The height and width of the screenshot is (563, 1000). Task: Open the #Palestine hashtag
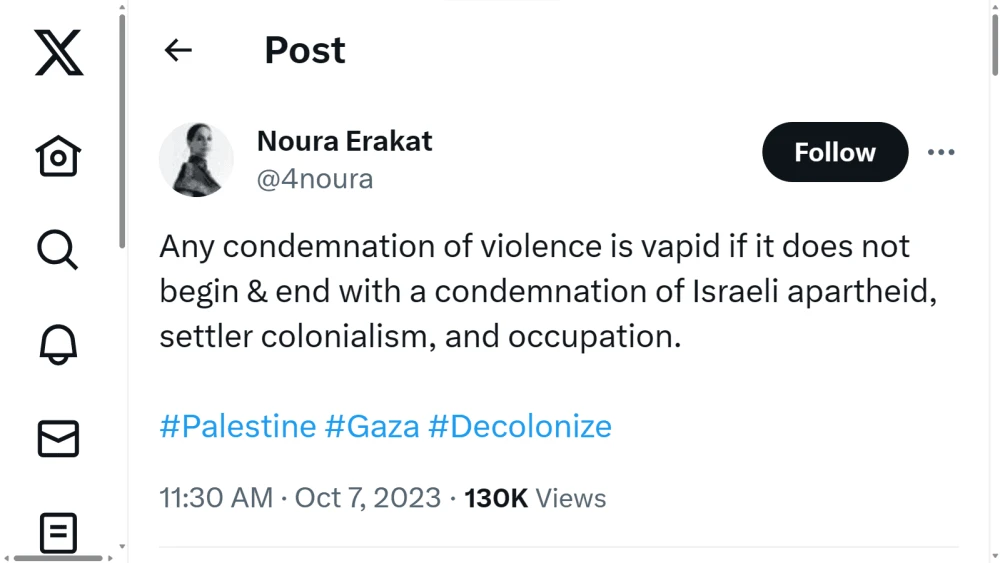tap(237, 426)
